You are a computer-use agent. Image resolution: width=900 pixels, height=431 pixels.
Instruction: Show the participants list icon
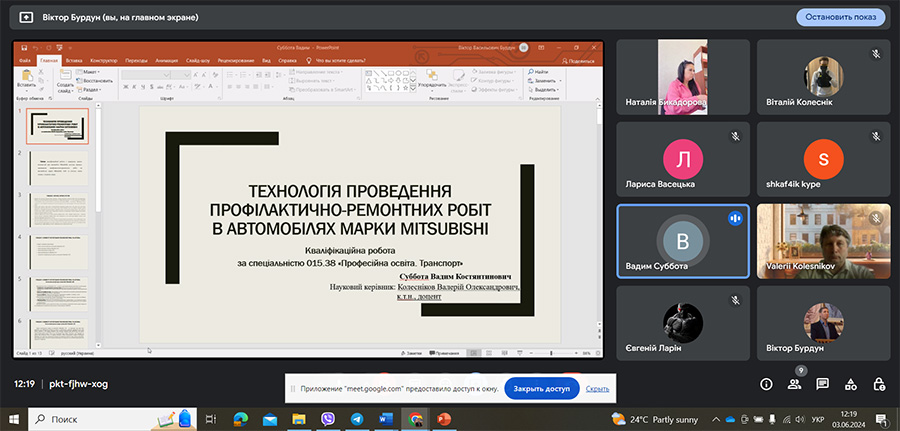tap(794, 384)
